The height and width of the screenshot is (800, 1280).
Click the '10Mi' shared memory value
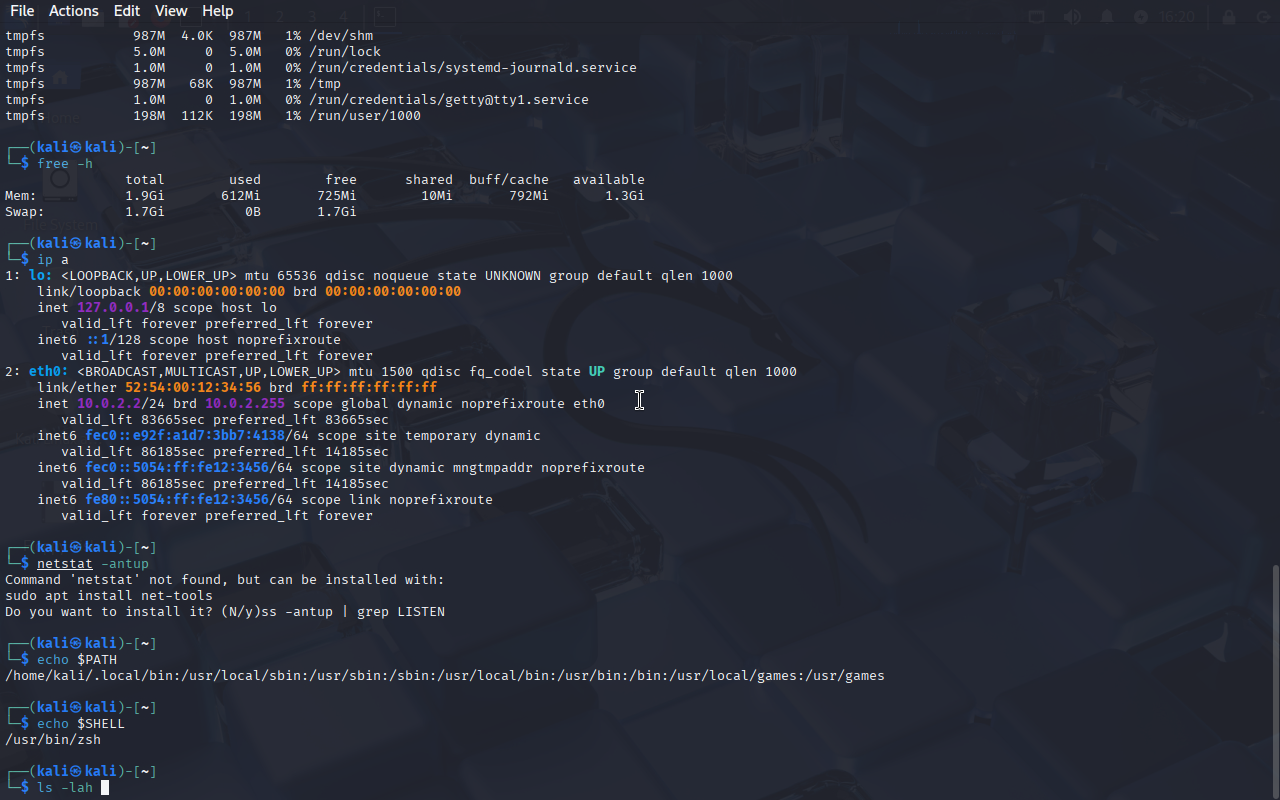[x=437, y=196]
